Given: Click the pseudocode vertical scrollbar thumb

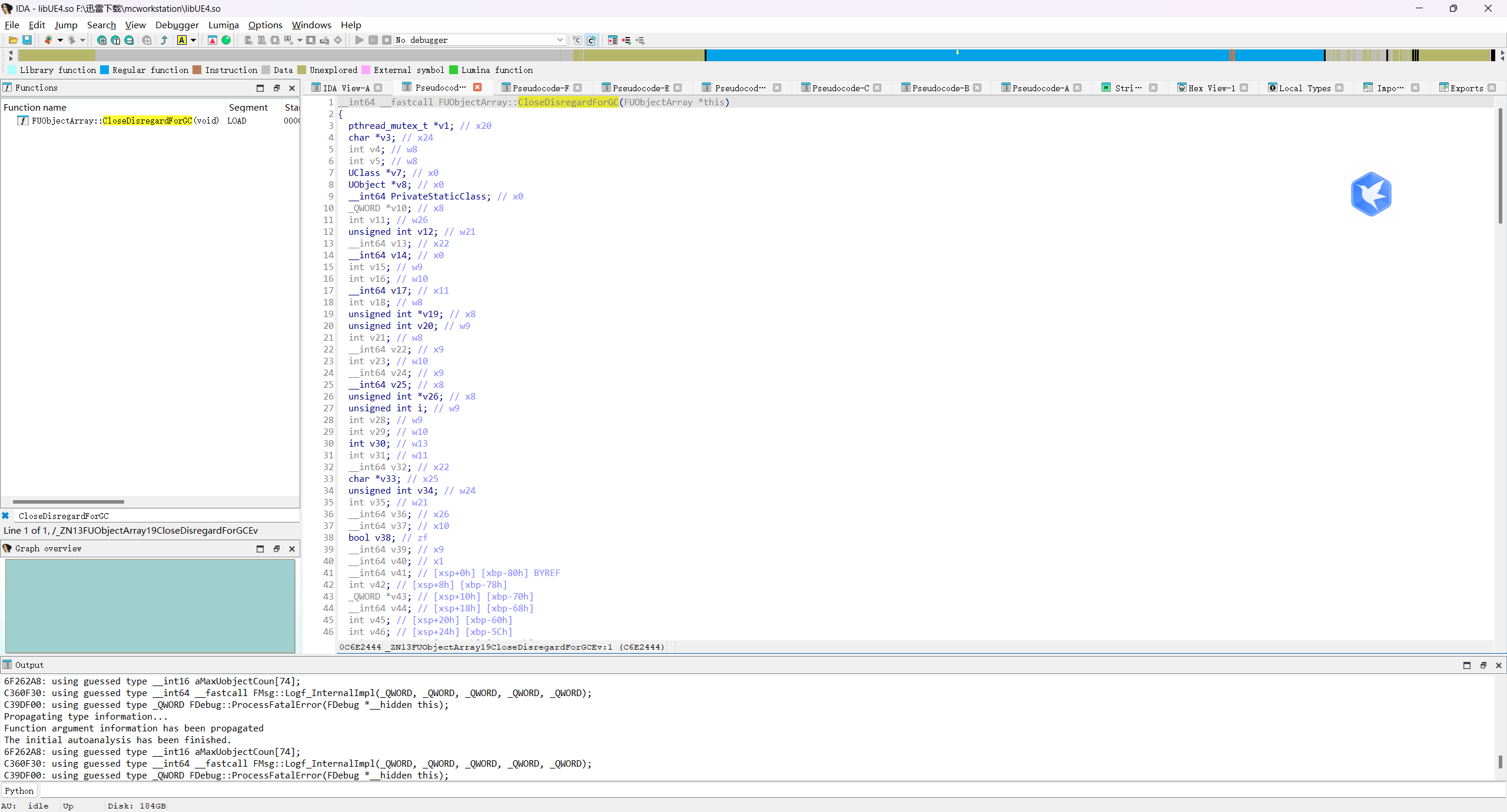Looking at the screenshot, I should [x=1500, y=165].
